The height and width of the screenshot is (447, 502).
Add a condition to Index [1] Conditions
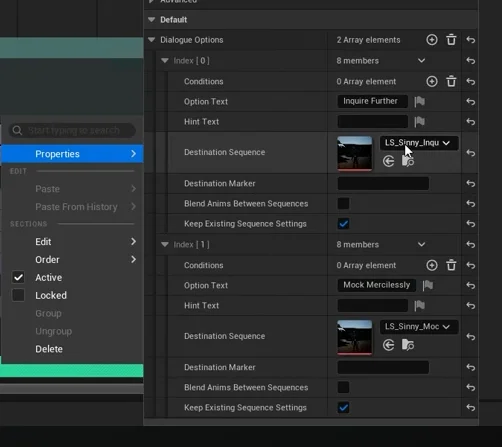[x=432, y=265]
